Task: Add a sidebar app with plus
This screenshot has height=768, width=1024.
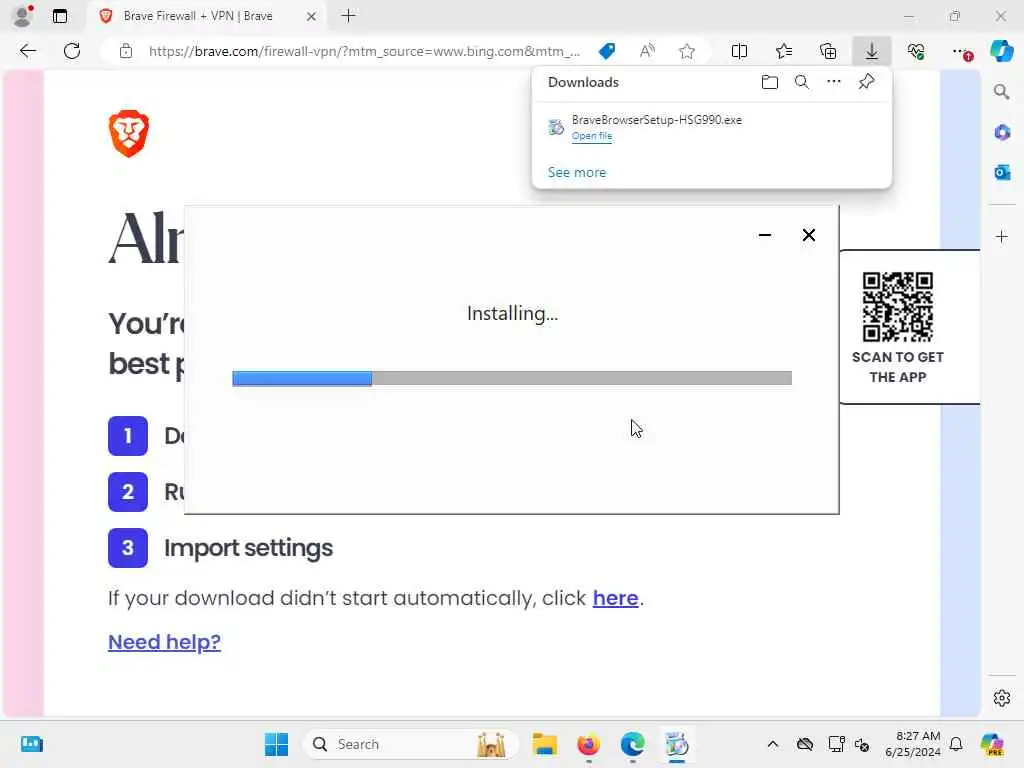Action: pos(1002,236)
